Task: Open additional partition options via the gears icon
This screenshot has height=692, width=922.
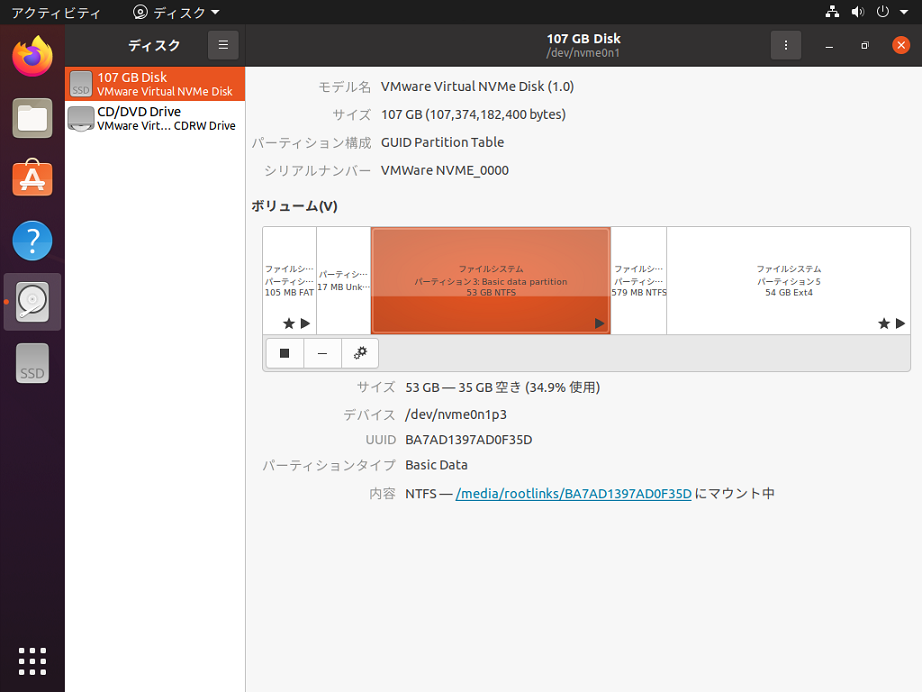Action: click(x=360, y=353)
